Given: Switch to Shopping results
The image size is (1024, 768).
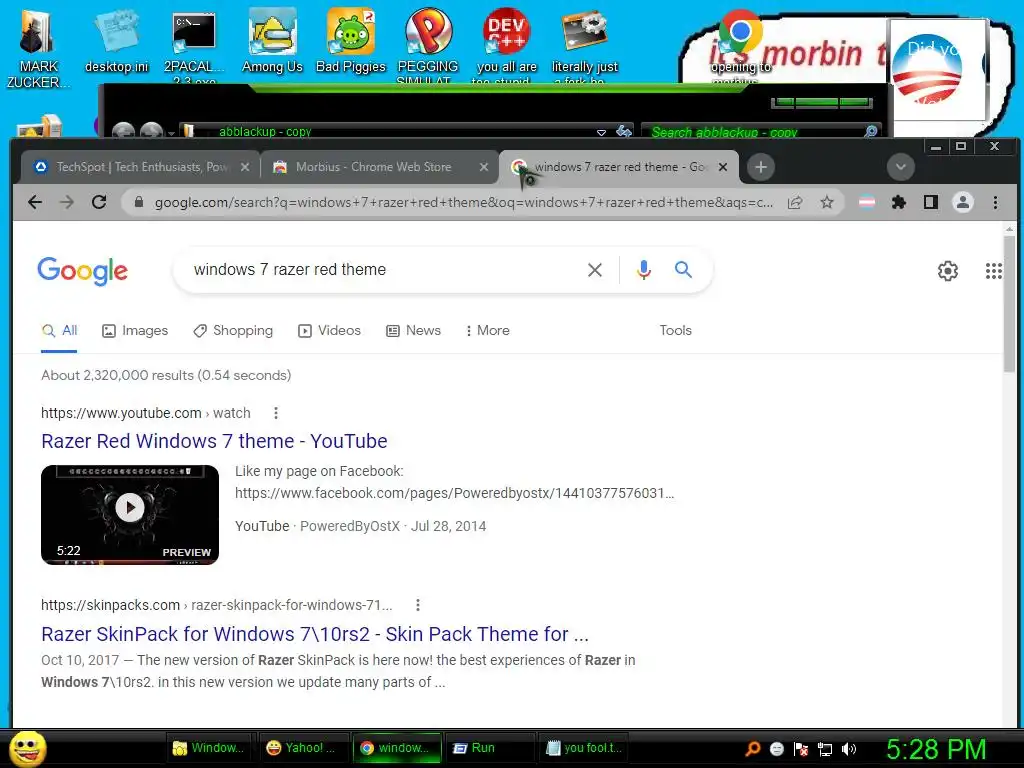Looking at the screenshot, I should [233, 330].
